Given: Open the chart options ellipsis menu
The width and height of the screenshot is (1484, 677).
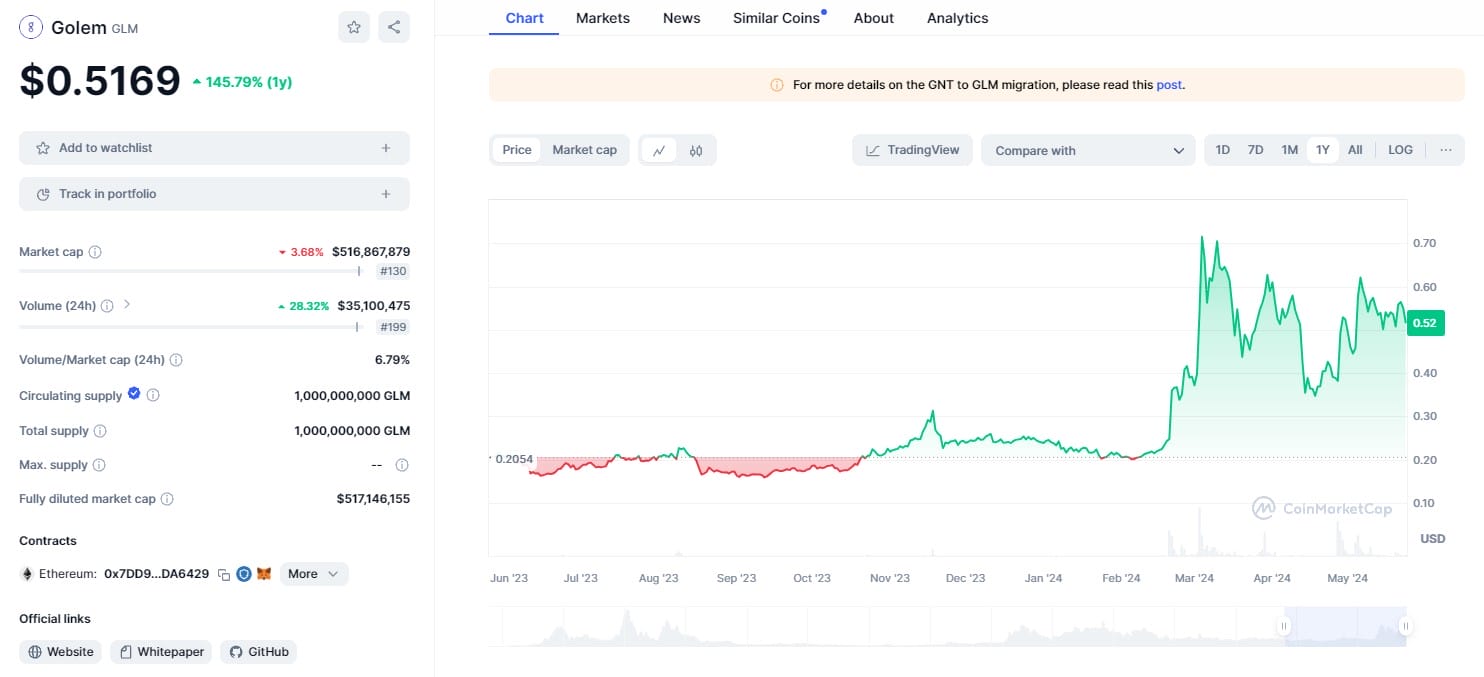Looking at the screenshot, I should pos(1446,150).
